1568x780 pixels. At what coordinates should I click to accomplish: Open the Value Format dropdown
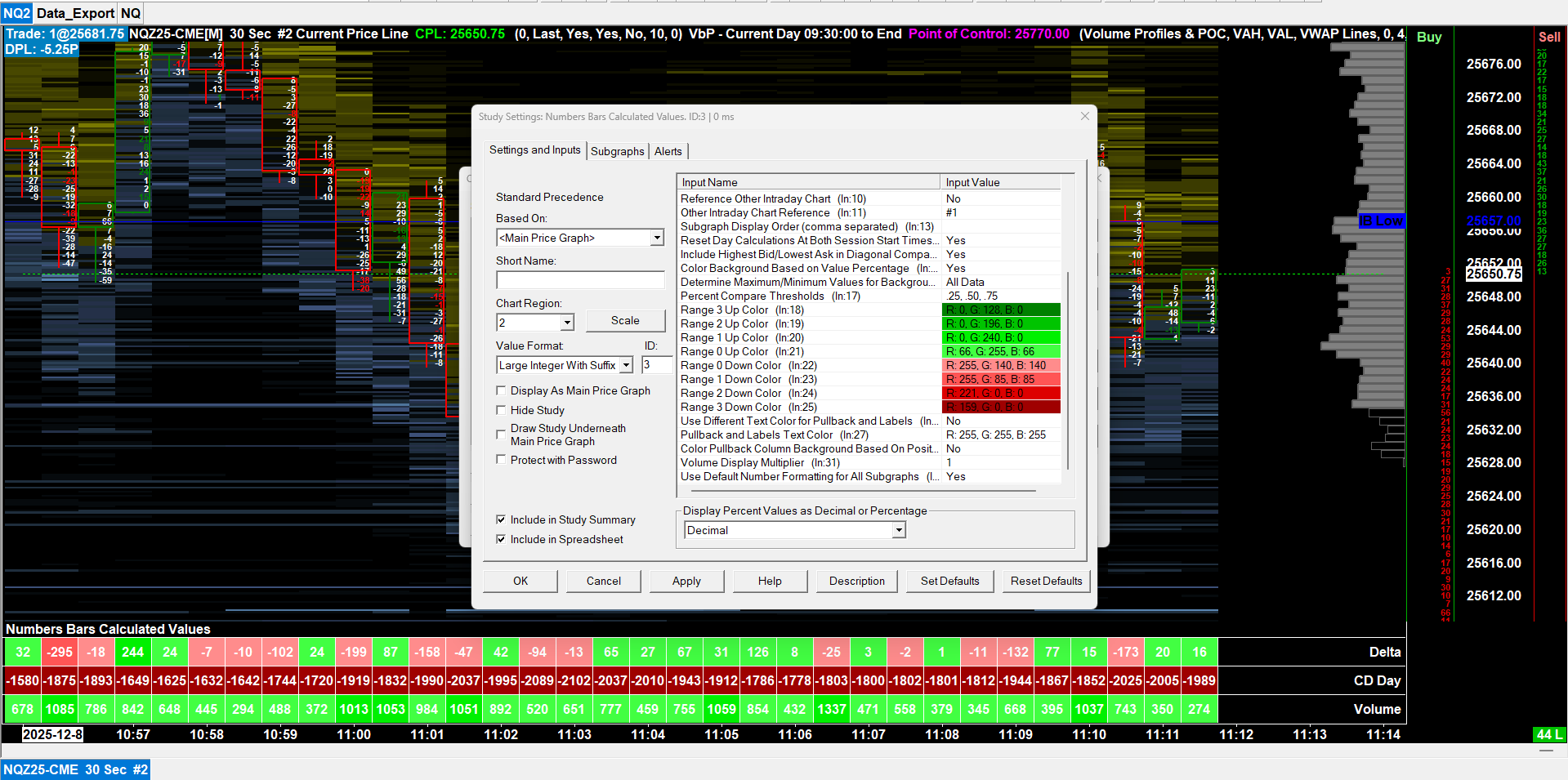(x=626, y=365)
